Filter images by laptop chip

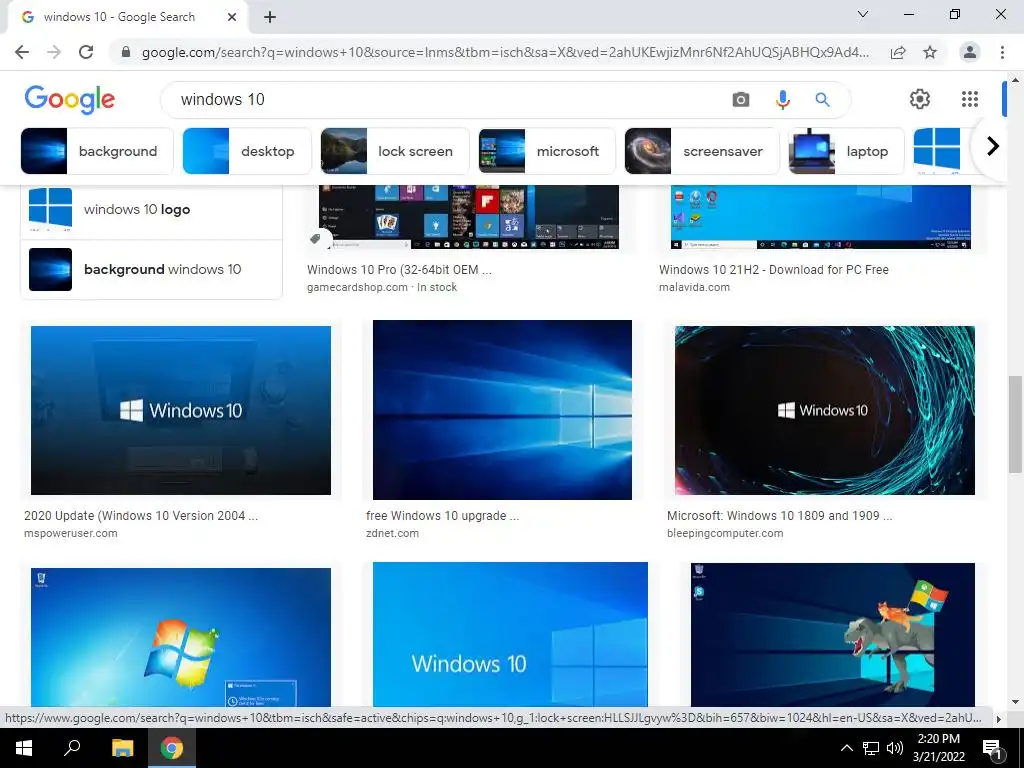pos(846,151)
